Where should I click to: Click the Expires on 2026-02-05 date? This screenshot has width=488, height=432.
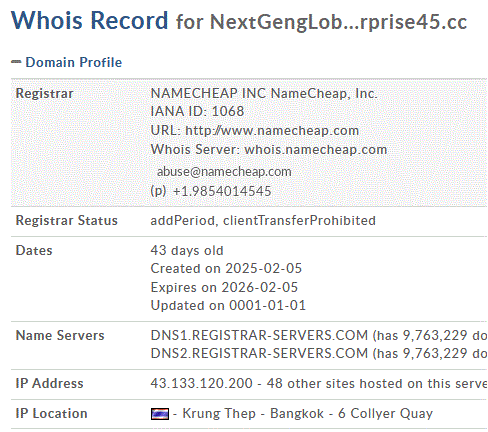pos(224,287)
